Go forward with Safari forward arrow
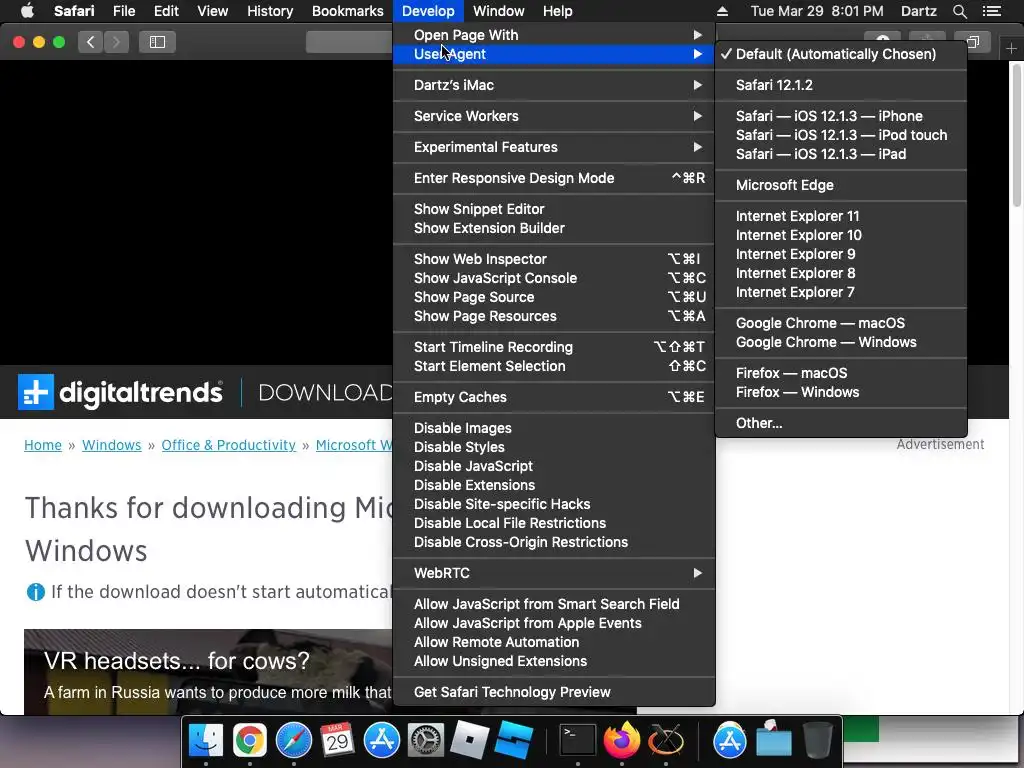Image resolution: width=1024 pixels, height=768 pixels. click(116, 42)
